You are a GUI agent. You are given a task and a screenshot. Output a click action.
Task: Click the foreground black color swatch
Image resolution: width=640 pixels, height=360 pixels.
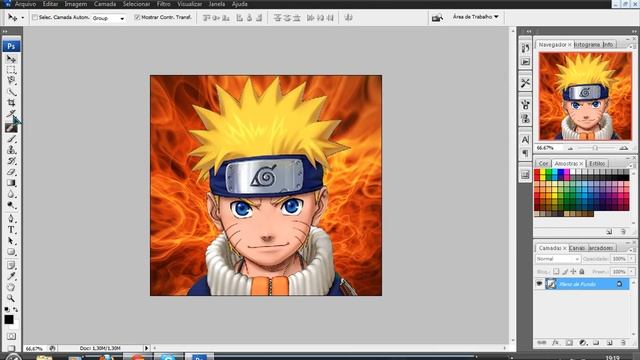tap(9, 320)
